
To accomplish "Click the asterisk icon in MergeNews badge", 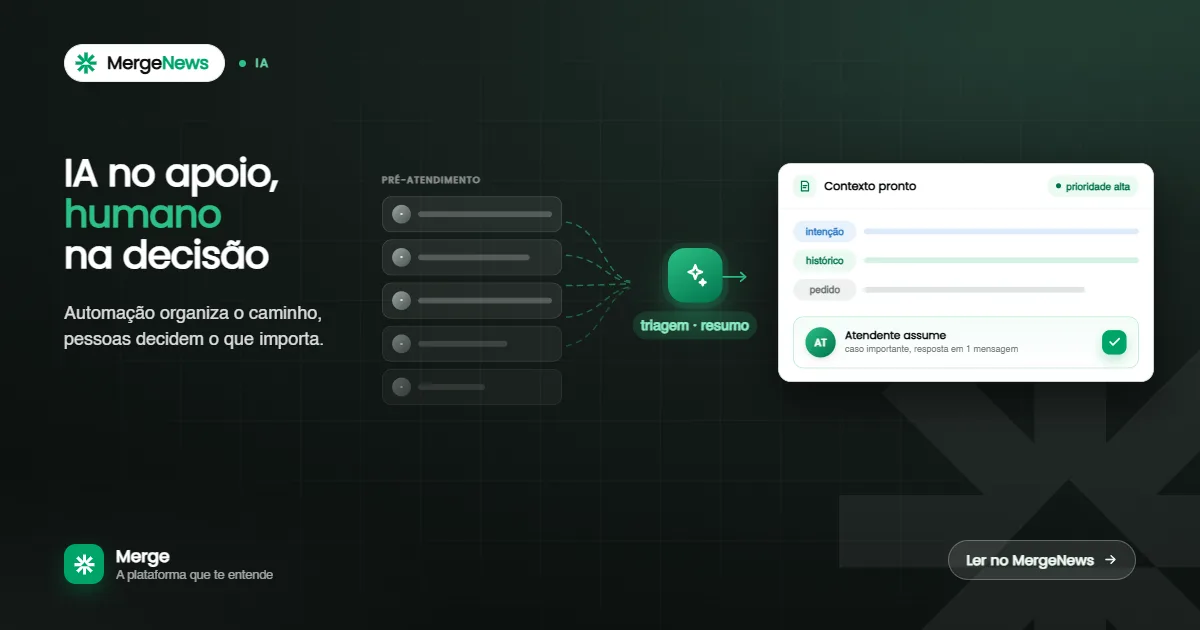I will click(86, 63).
